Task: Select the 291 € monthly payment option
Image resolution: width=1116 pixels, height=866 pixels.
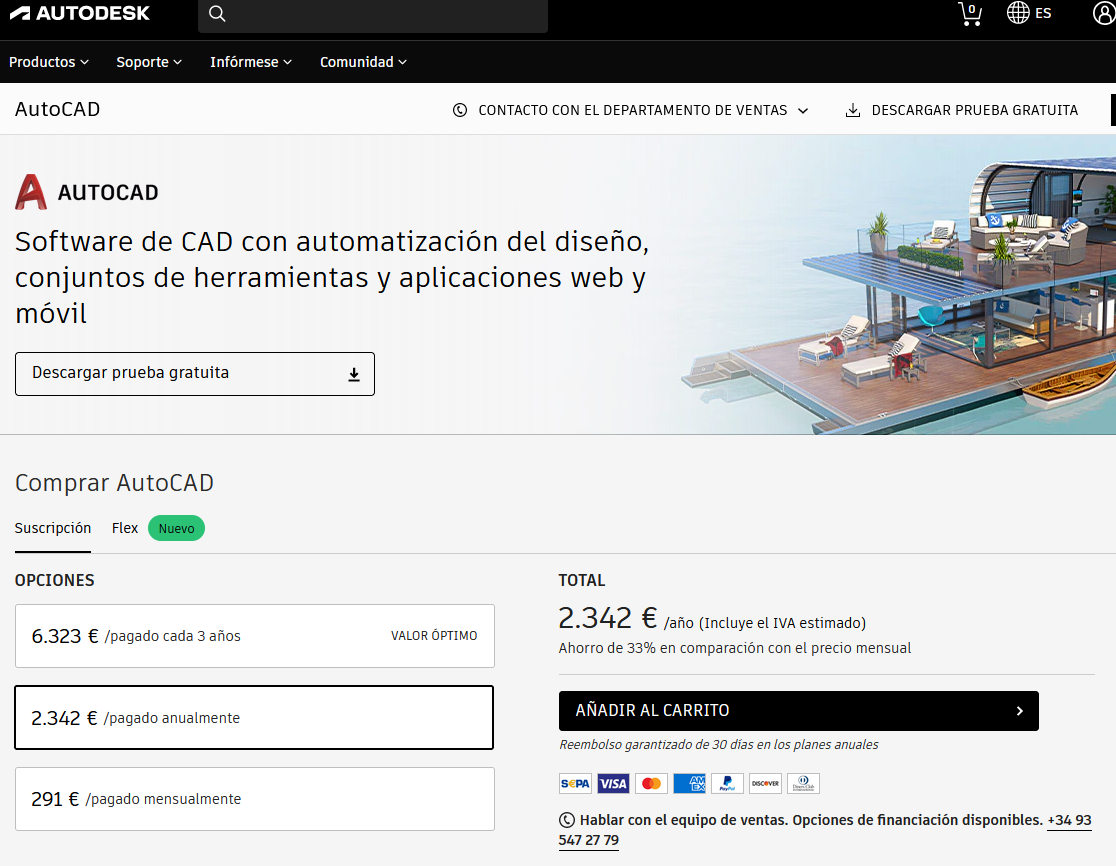Action: (x=255, y=799)
